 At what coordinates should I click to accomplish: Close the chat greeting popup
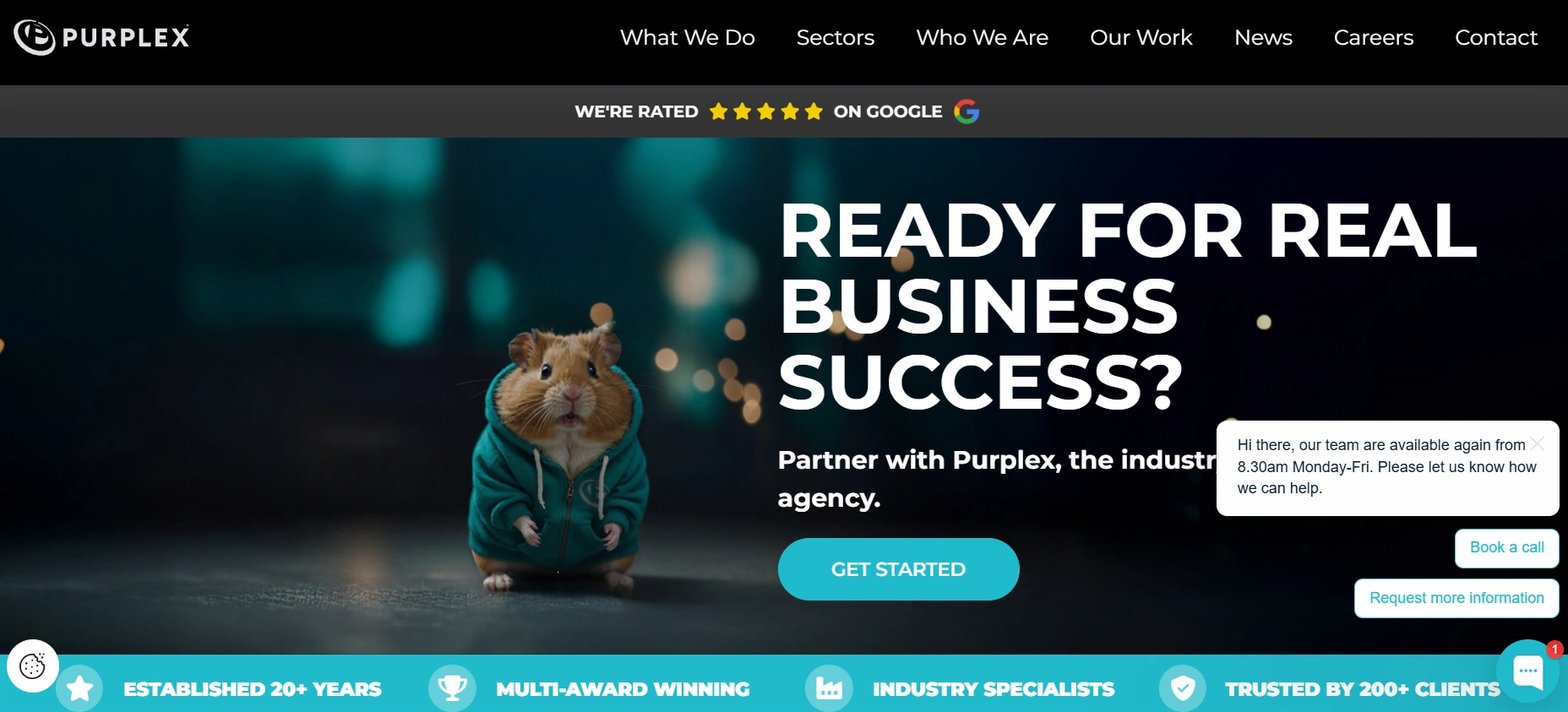coord(1538,443)
